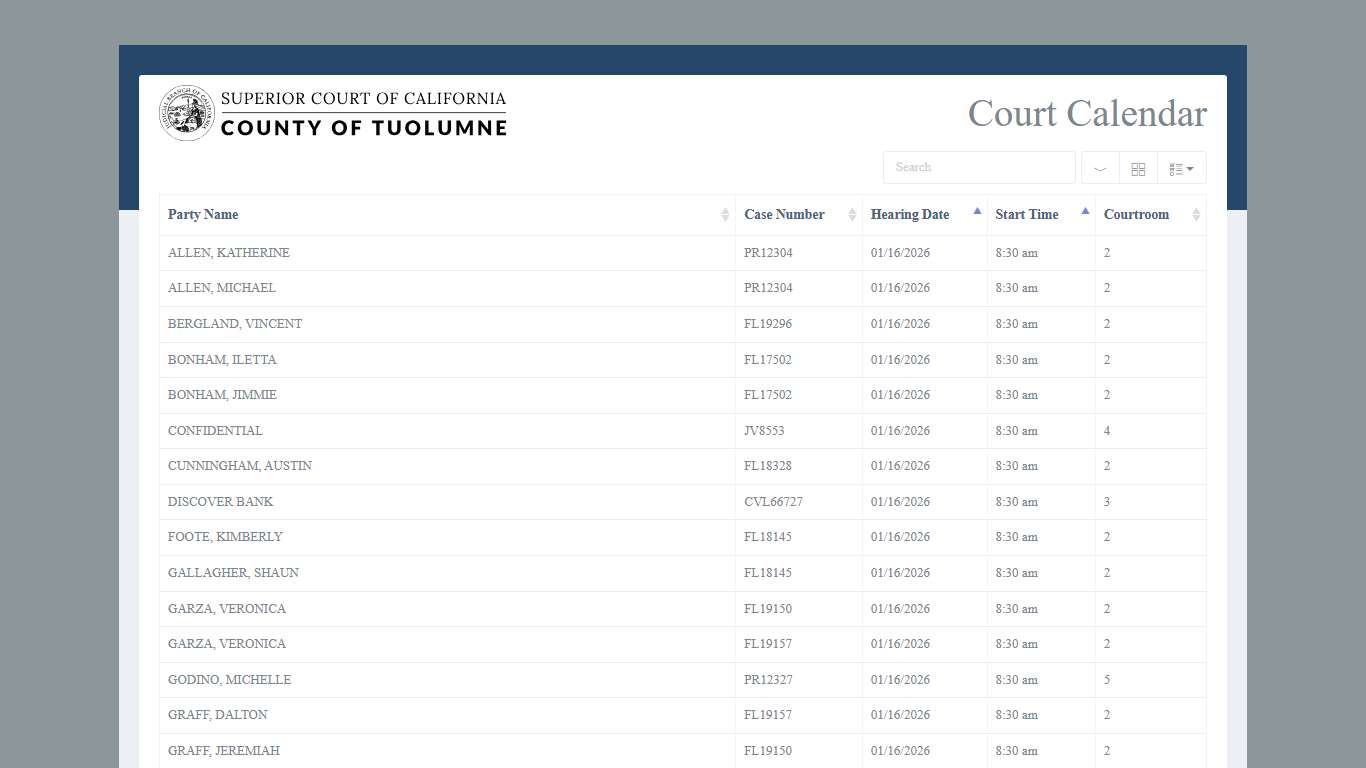Click the Party Name sort arrows
This screenshot has height=768, width=1366.
pos(725,215)
